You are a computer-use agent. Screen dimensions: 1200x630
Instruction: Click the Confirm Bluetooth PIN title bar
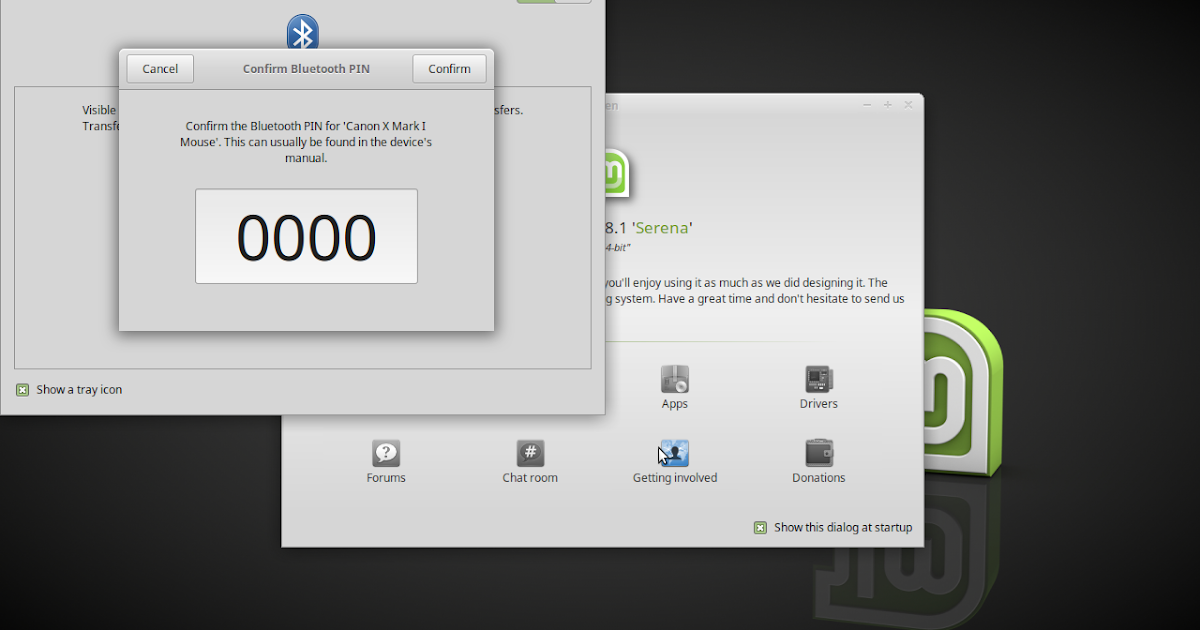(x=306, y=68)
